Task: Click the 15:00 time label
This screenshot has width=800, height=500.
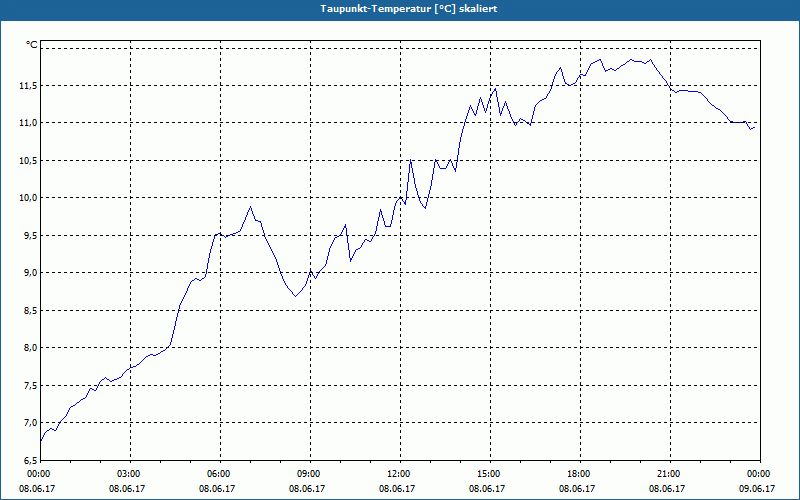Action: click(x=490, y=474)
